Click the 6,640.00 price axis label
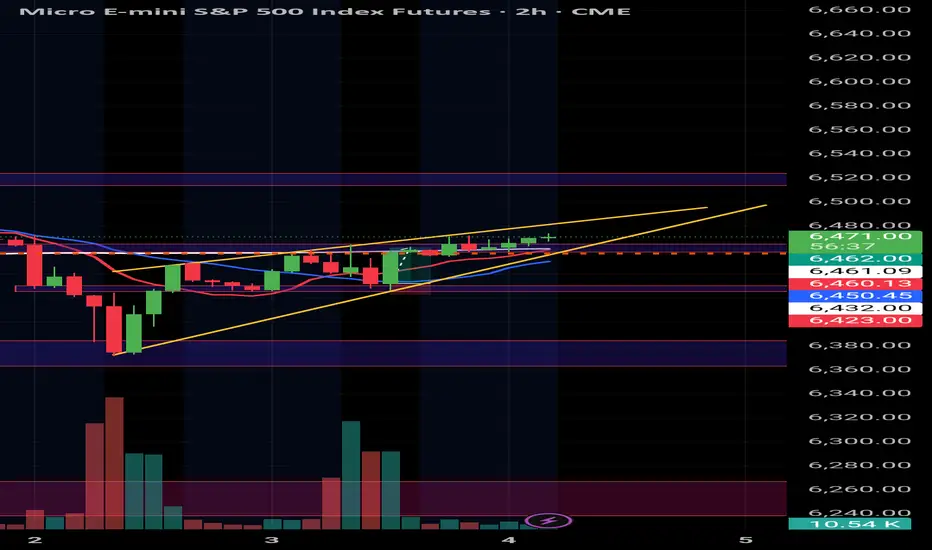Image resolution: width=932 pixels, height=550 pixels. point(859,33)
